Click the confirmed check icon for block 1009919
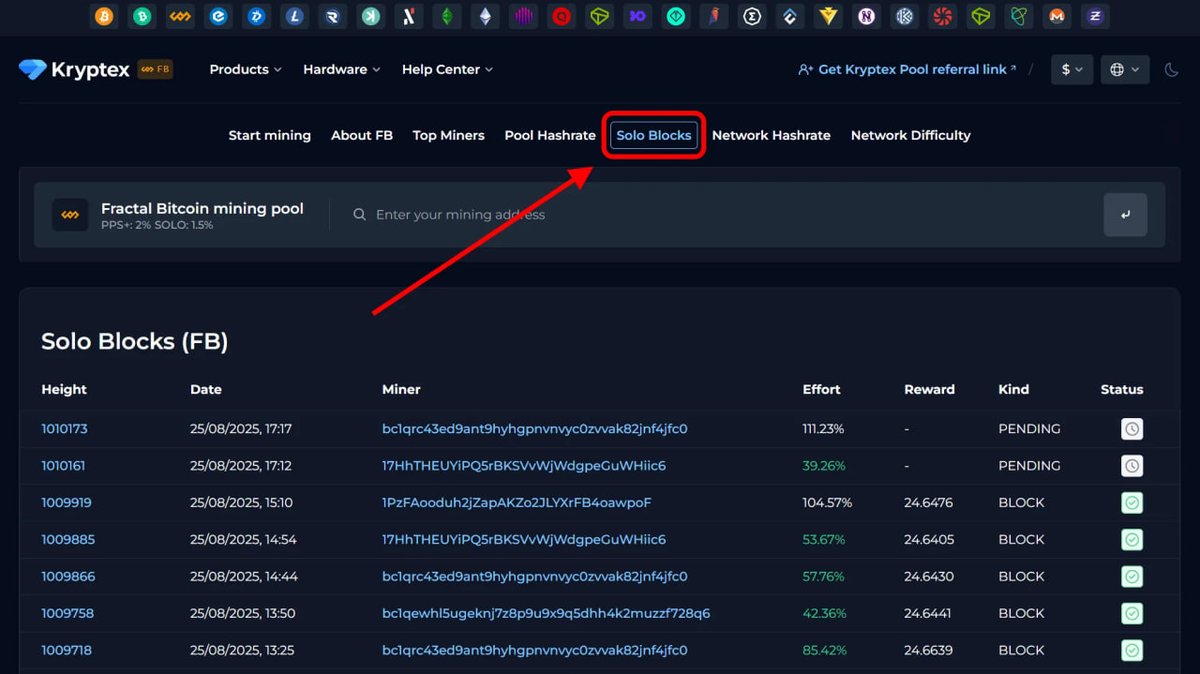 (1131, 502)
